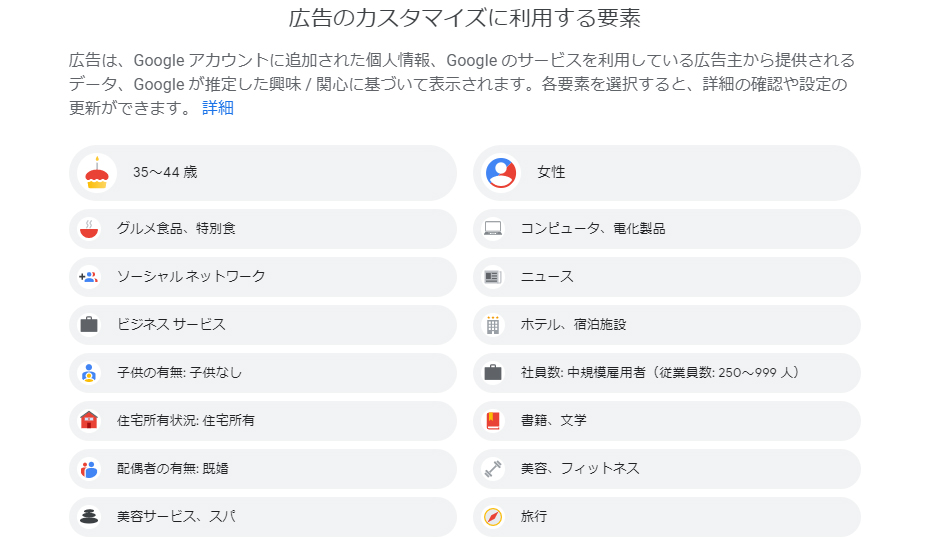This screenshot has width=930, height=544.
Task: Open the 社員数: 中規模雇用者 company size item
Action: pyautogui.click(x=667, y=373)
